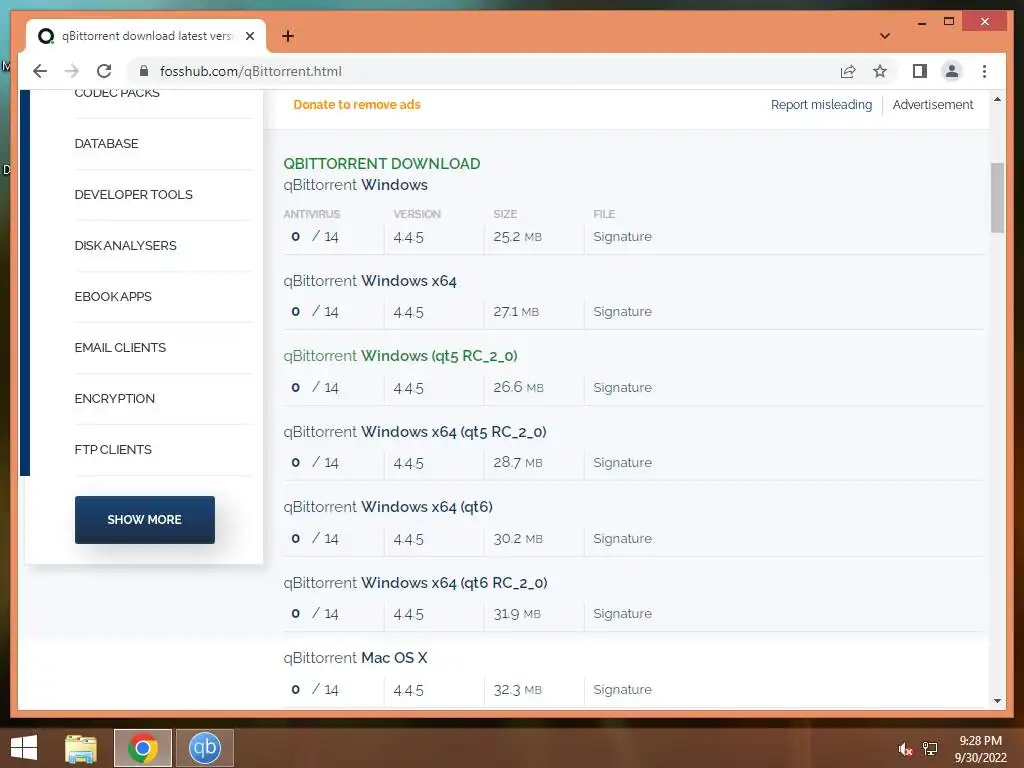The image size is (1024, 768).
Task: Open a new tab
Action: coord(288,36)
